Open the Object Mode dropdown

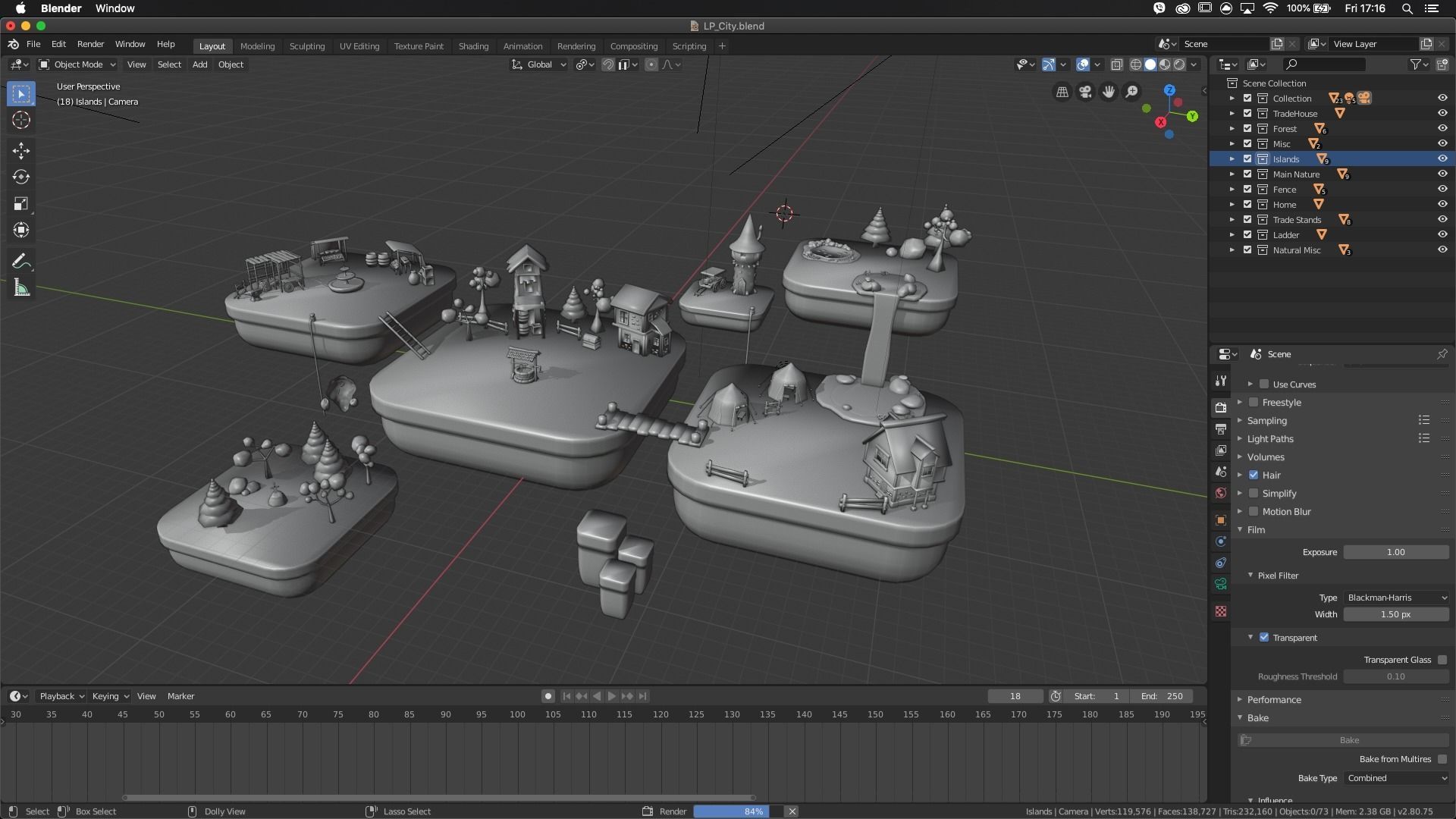[x=77, y=64]
